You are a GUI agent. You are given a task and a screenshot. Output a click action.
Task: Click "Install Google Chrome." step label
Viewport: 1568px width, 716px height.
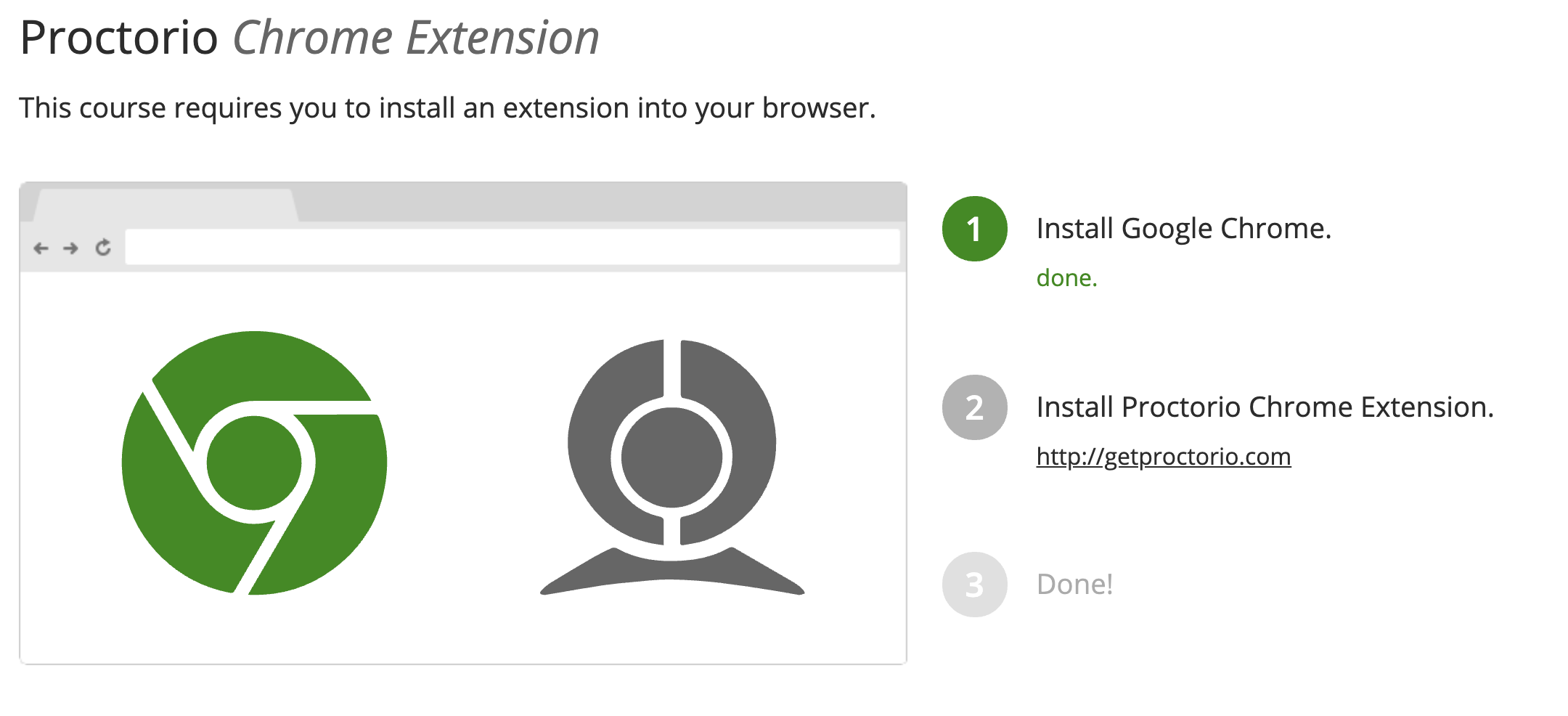click(x=1183, y=229)
